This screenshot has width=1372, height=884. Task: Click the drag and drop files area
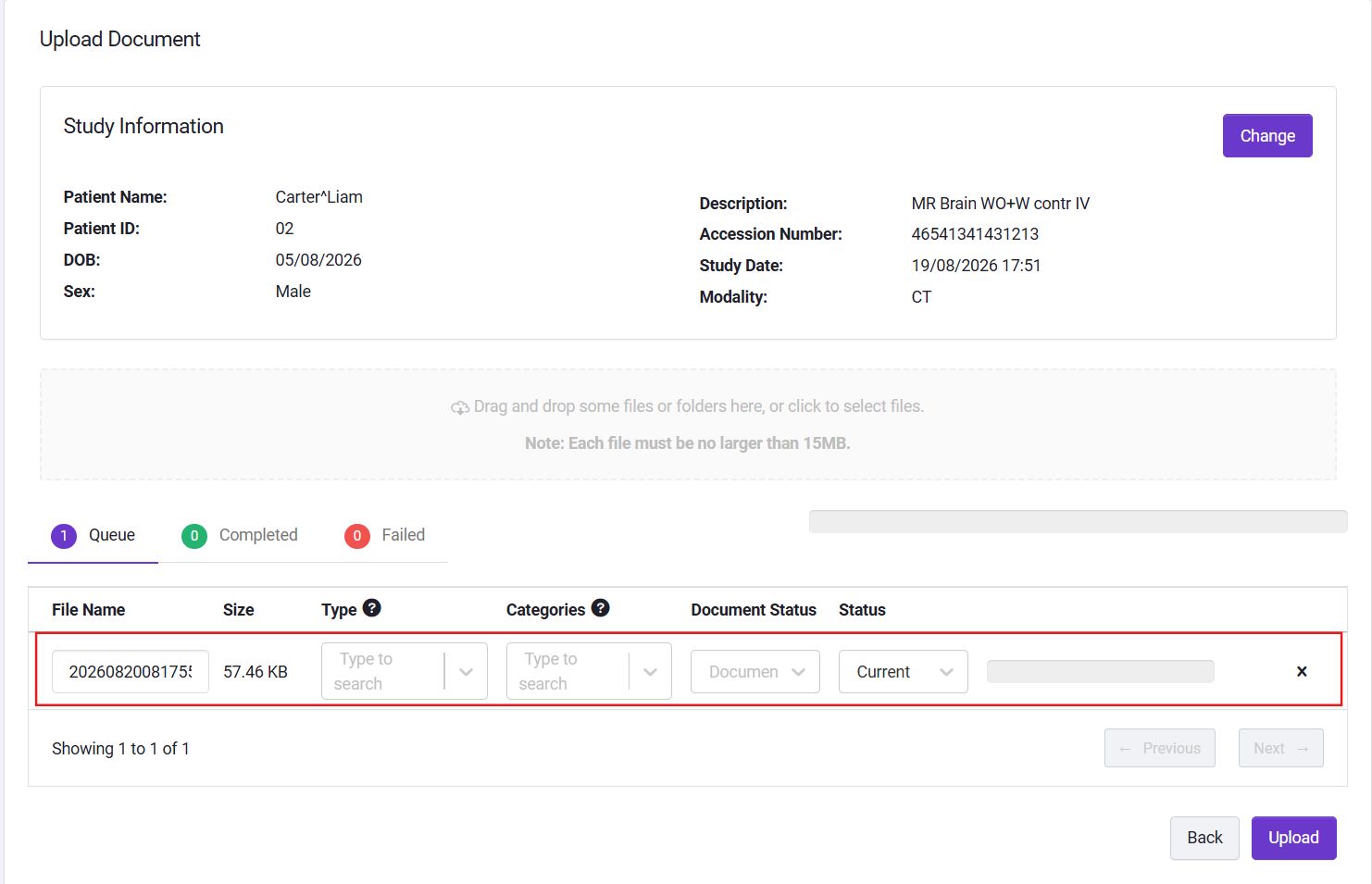[x=688, y=425]
